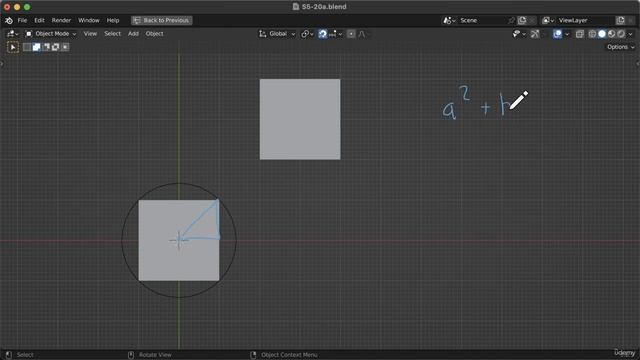The width and height of the screenshot is (640, 360).
Task: Open the viewport View menu
Action: [x=90, y=34]
